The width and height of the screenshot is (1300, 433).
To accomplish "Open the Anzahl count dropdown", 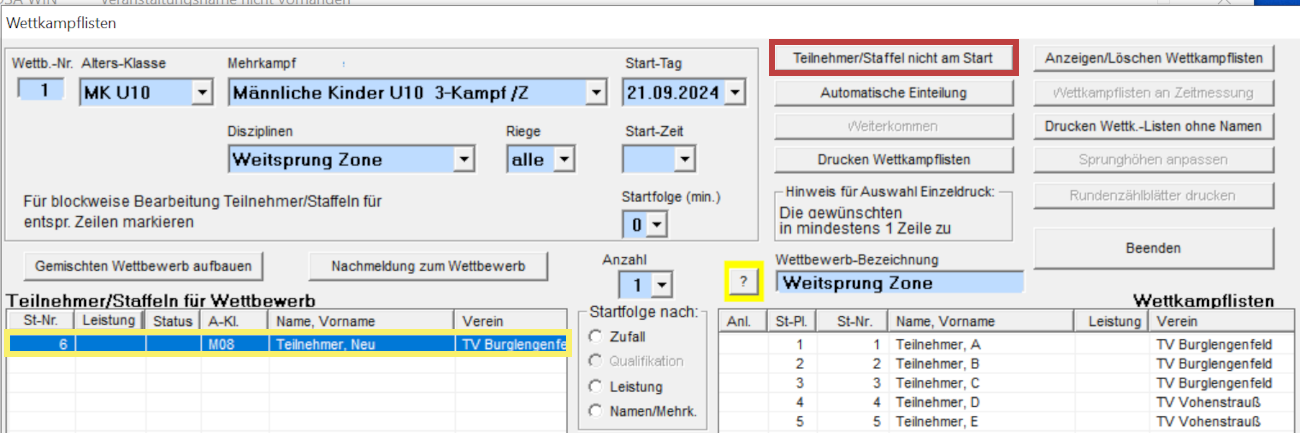I will pyautogui.click(x=662, y=287).
